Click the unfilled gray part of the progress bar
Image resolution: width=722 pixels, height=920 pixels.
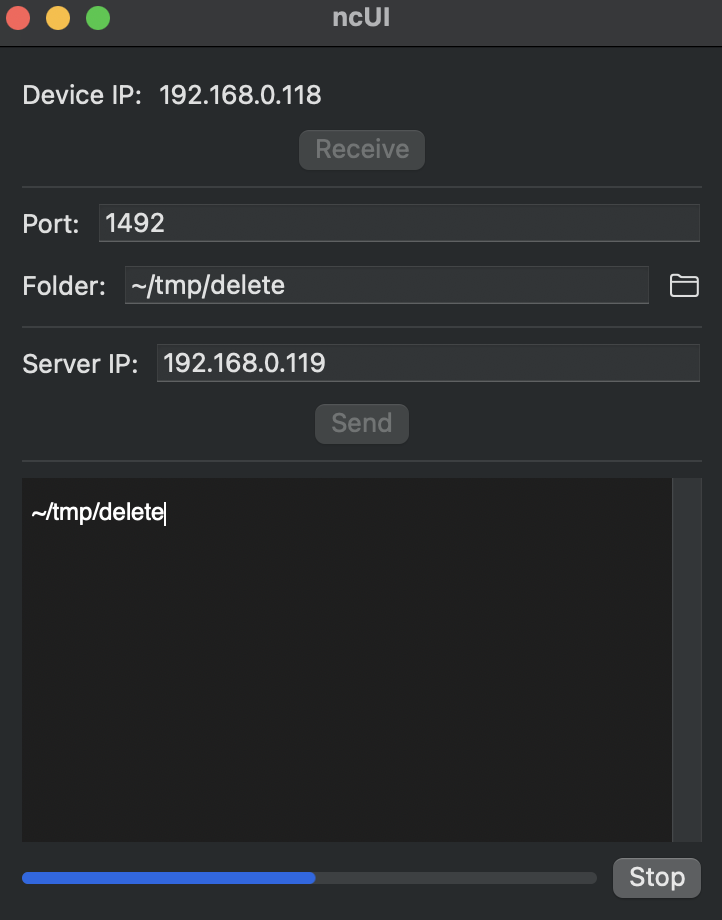(456, 878)
